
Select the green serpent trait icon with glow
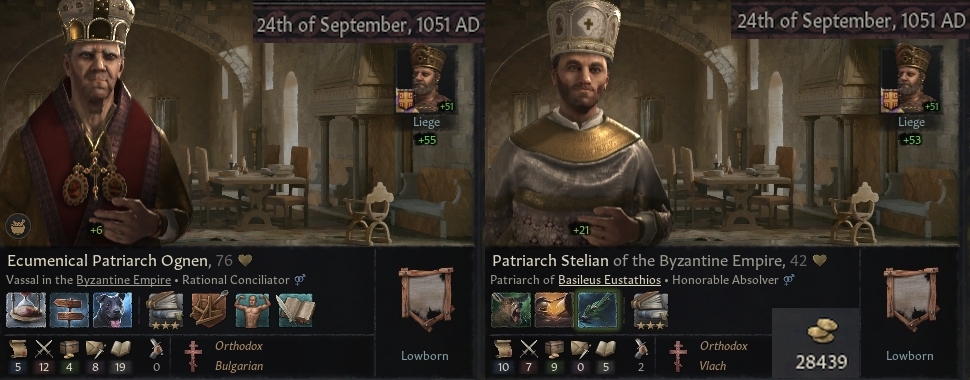click(597, 310)
